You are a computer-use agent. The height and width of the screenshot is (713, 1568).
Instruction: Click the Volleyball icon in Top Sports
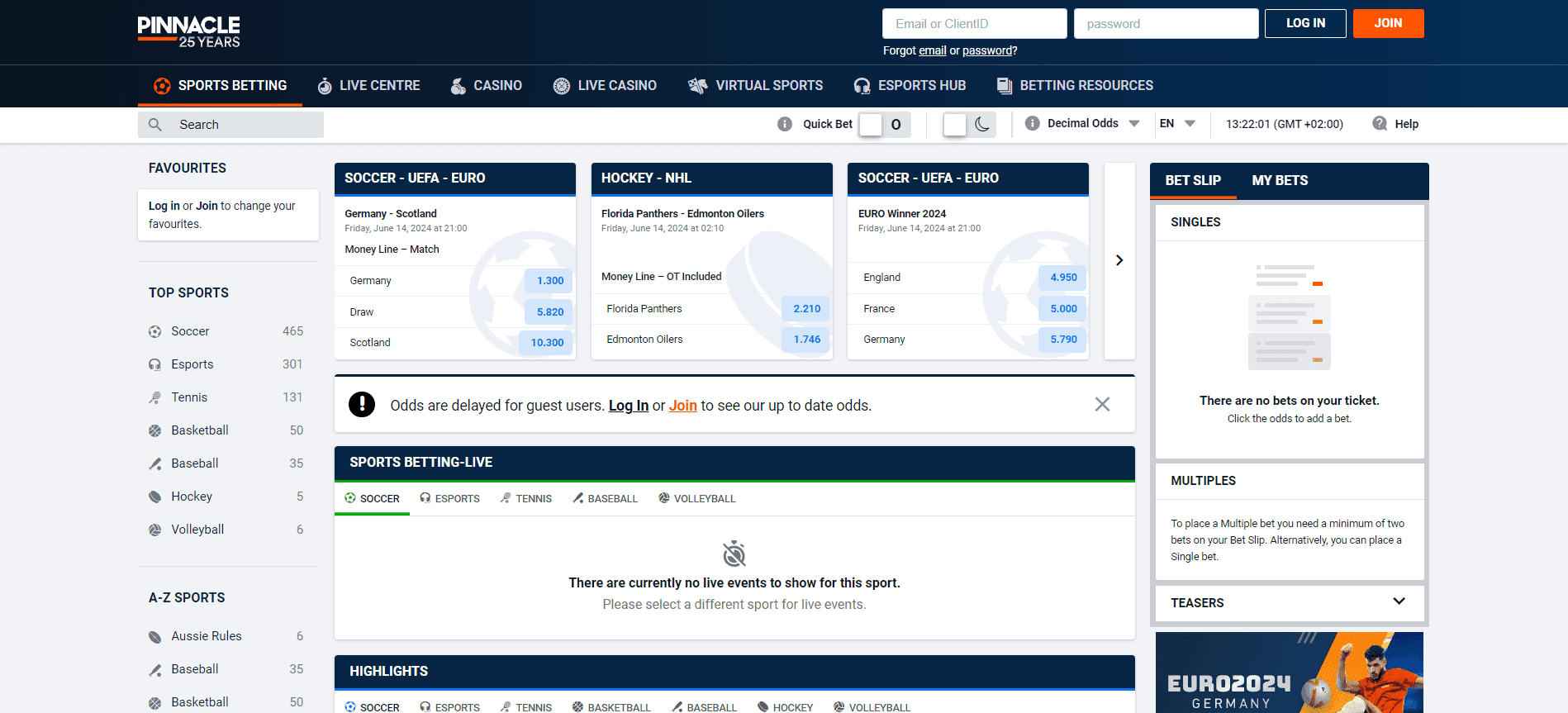click(154, 530)
